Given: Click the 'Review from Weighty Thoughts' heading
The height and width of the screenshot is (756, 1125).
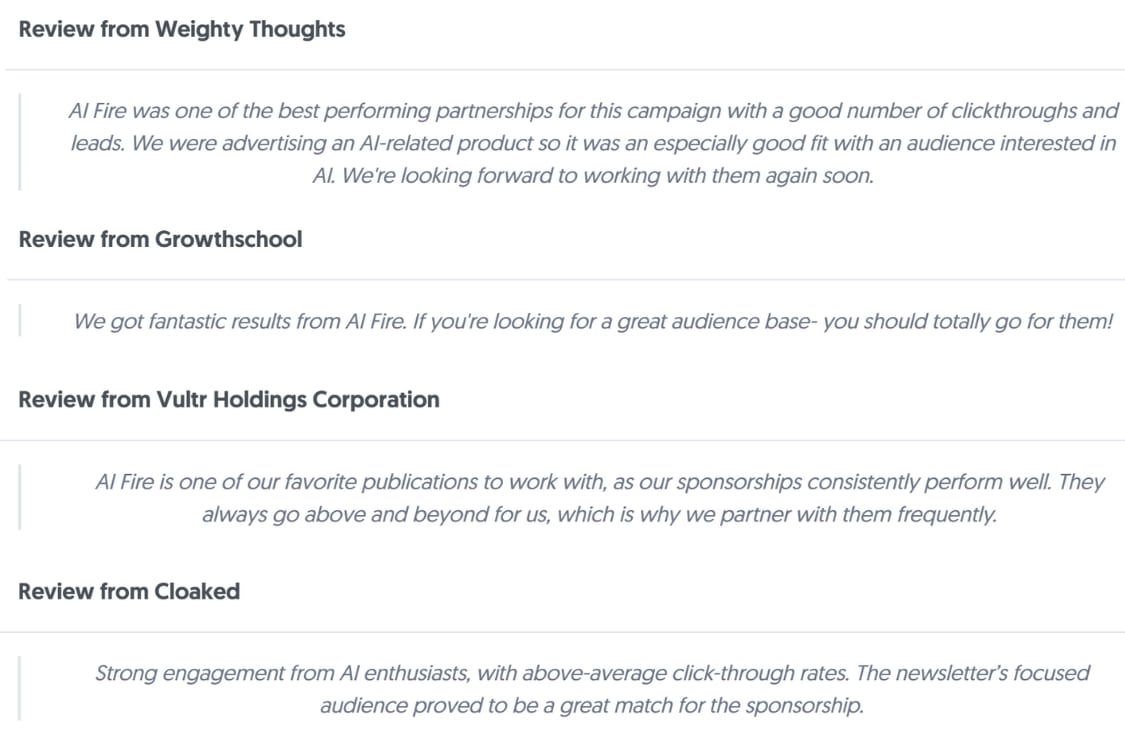Looking at the screenshot, I should point(182,29).
